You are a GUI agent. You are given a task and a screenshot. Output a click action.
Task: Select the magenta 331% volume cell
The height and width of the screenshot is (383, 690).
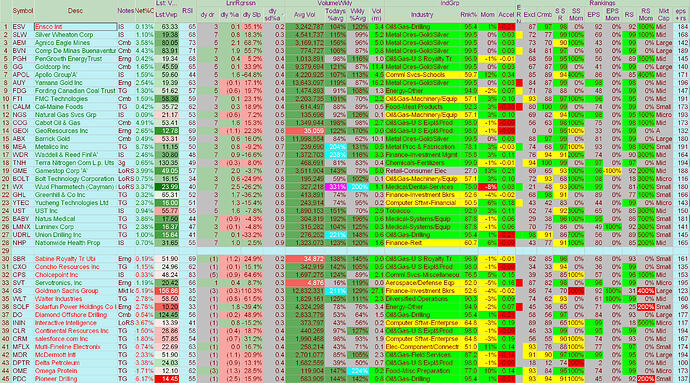pos(336,187)
